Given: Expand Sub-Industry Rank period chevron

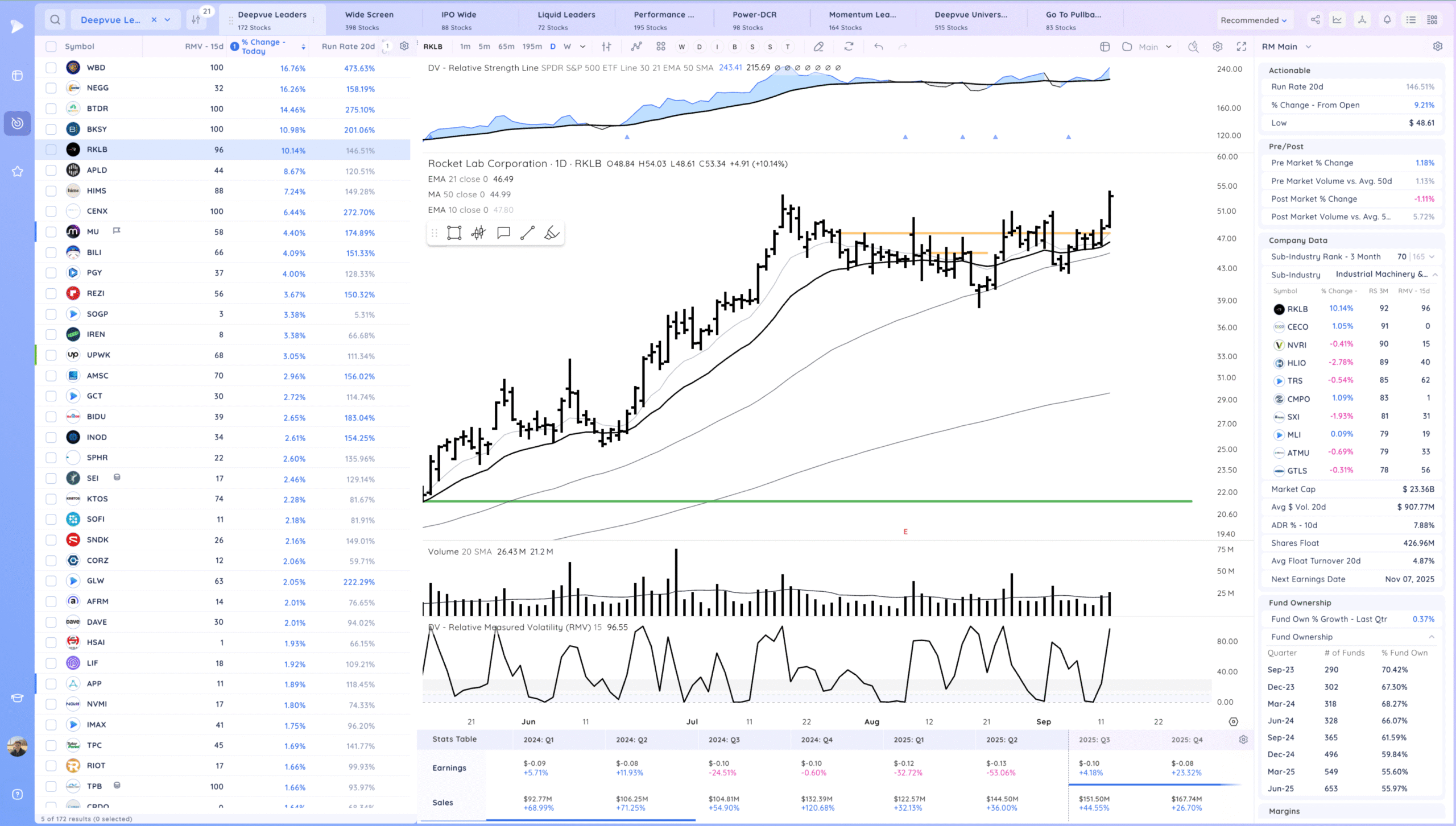Looking at the screenshot, I should [x=1432, y=257].
